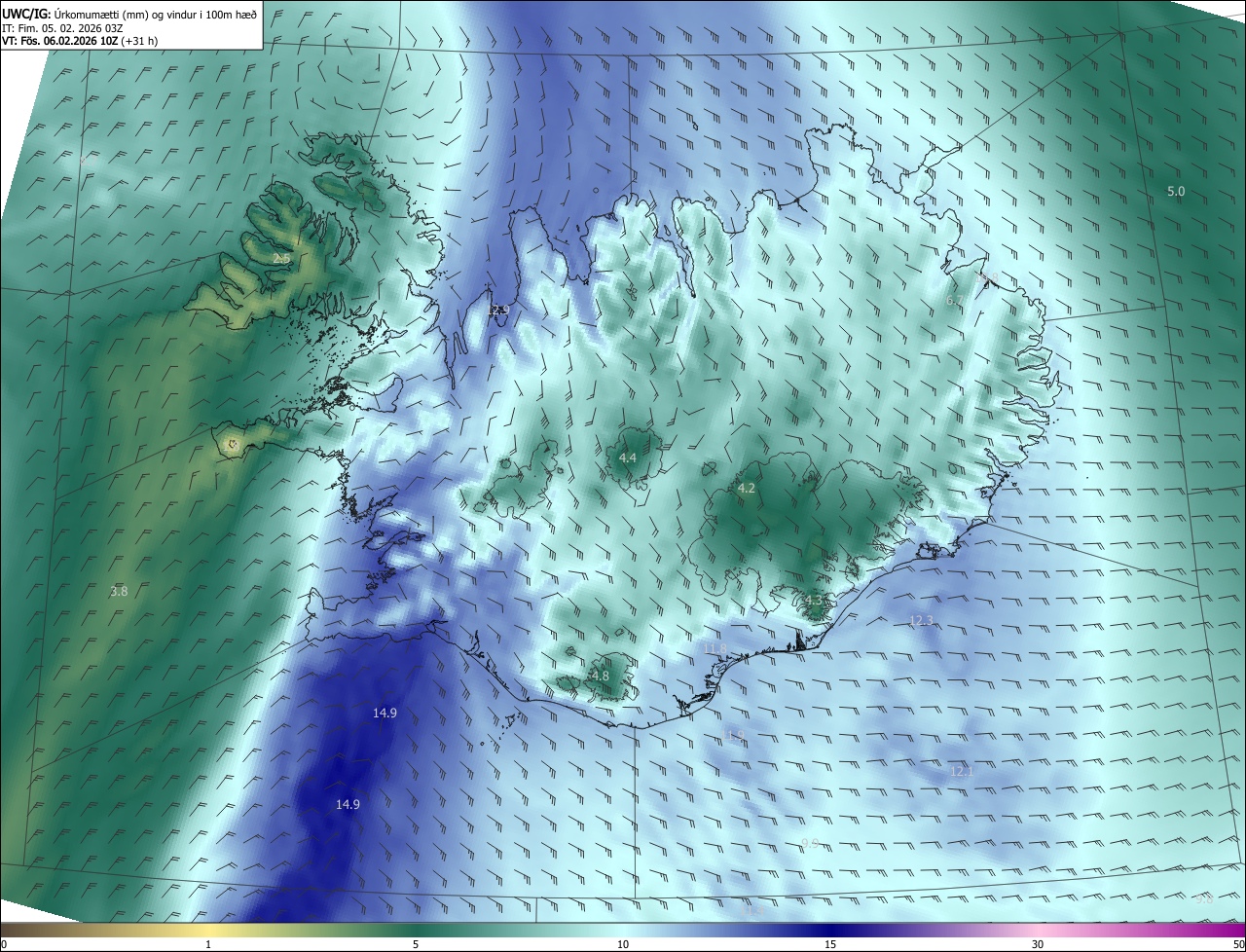The width and height of the screenshot is (1246, 952).
Task: Click the colorbar tick label "0"
Action: point(3,945)
